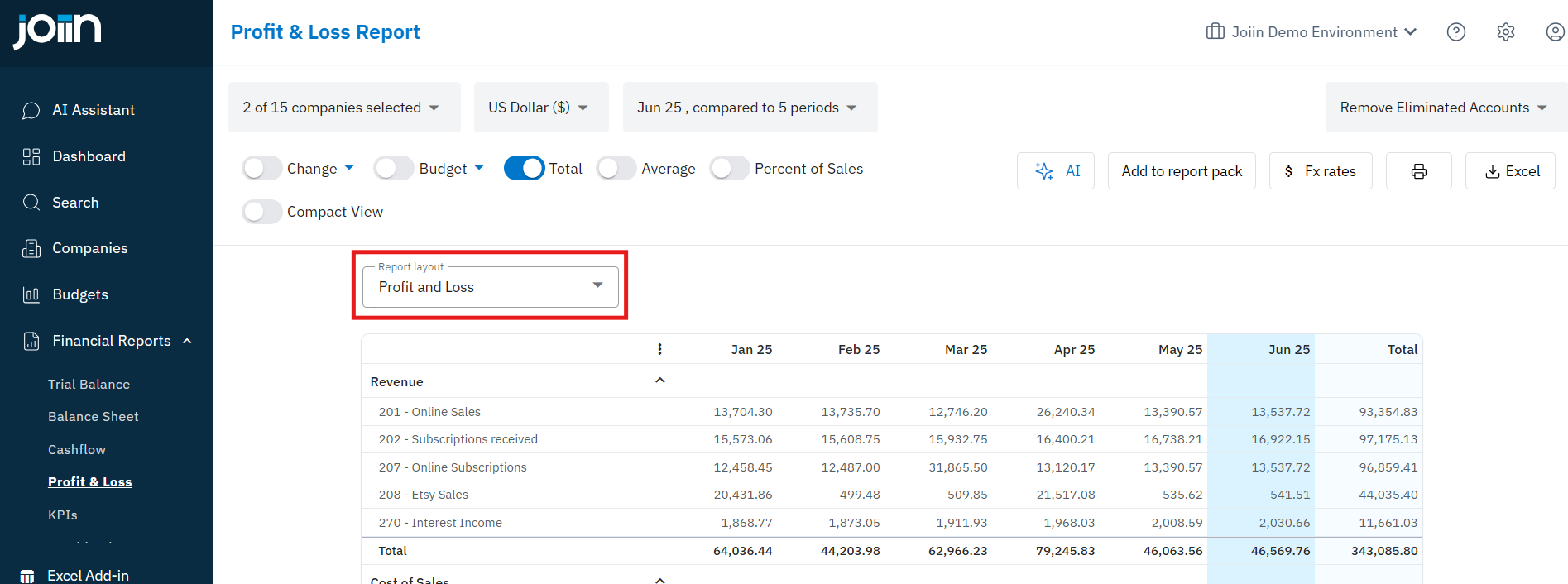1568x584 pixels.
Task: Select the 202 - Subscriptions received row
Action: coord(892,439)
